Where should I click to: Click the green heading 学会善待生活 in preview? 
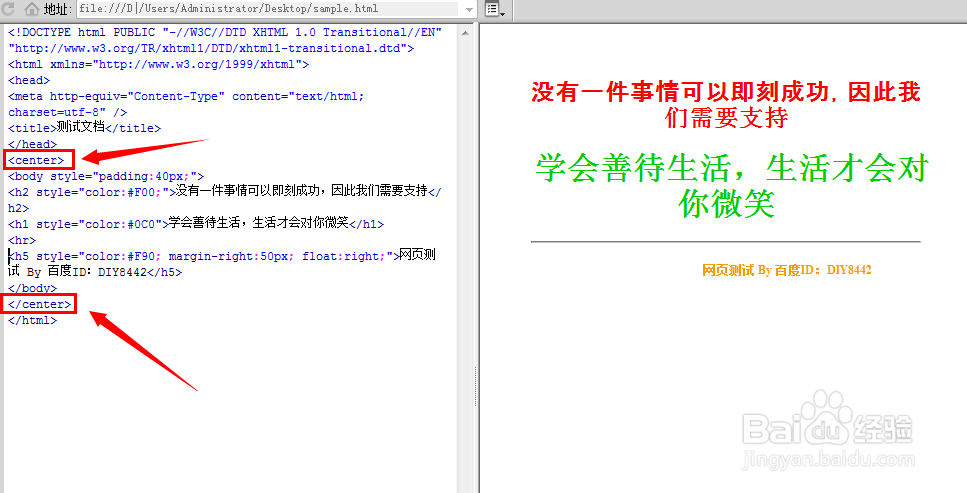tap(731, 185)
